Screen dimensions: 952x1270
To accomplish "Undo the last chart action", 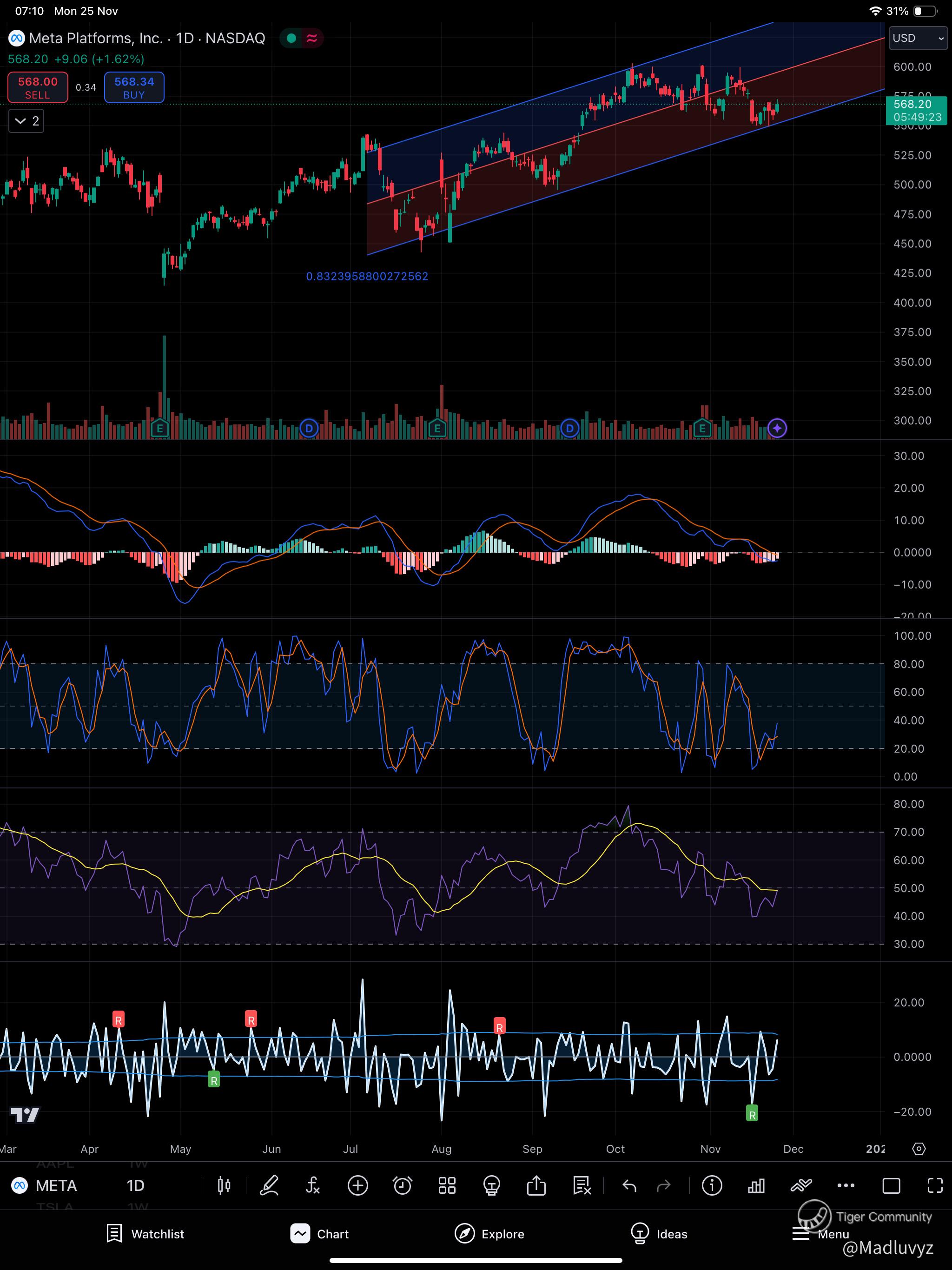I will click(x=629, y=1185).
